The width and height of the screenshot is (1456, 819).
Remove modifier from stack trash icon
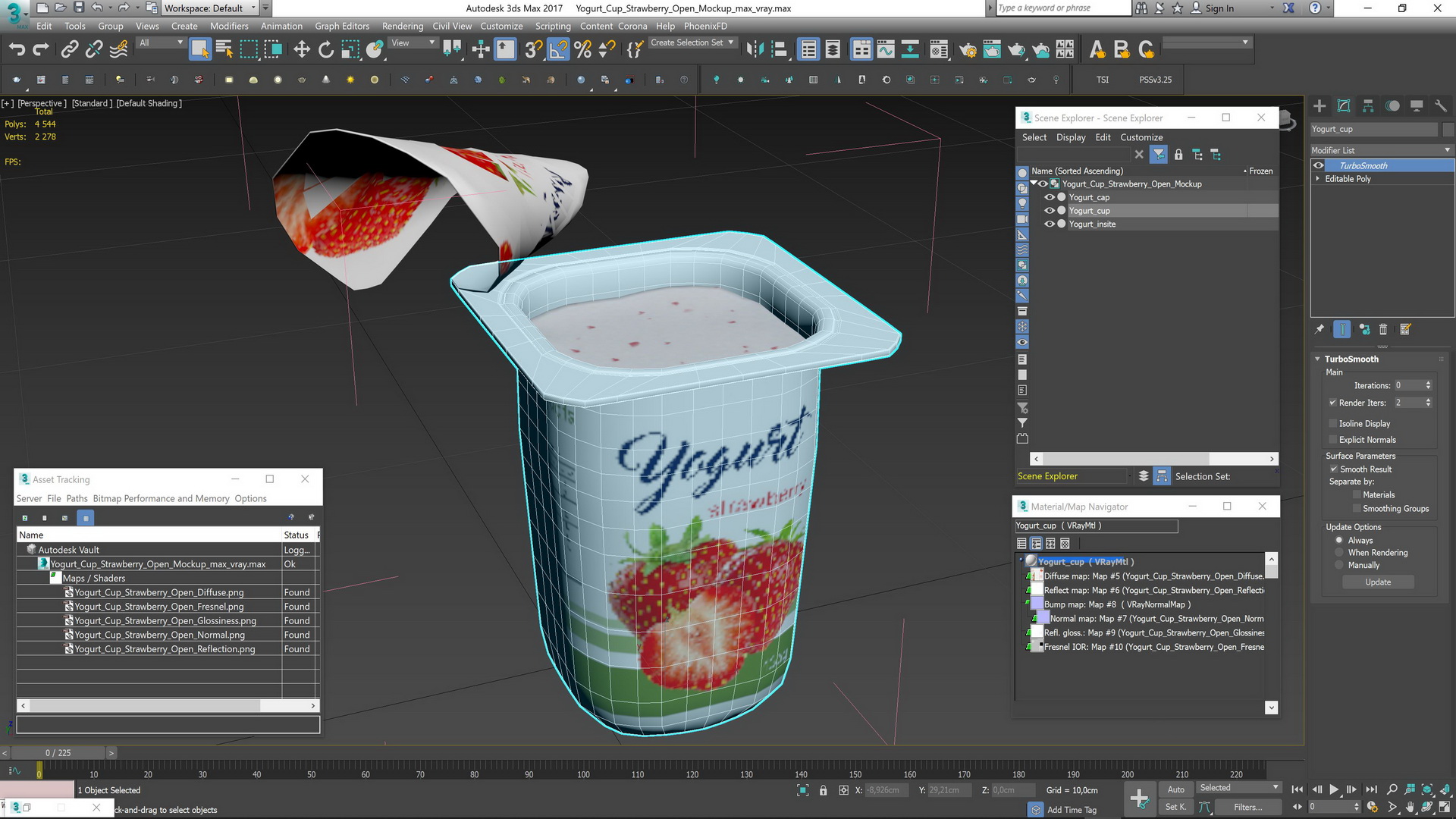coord(1383,329)
